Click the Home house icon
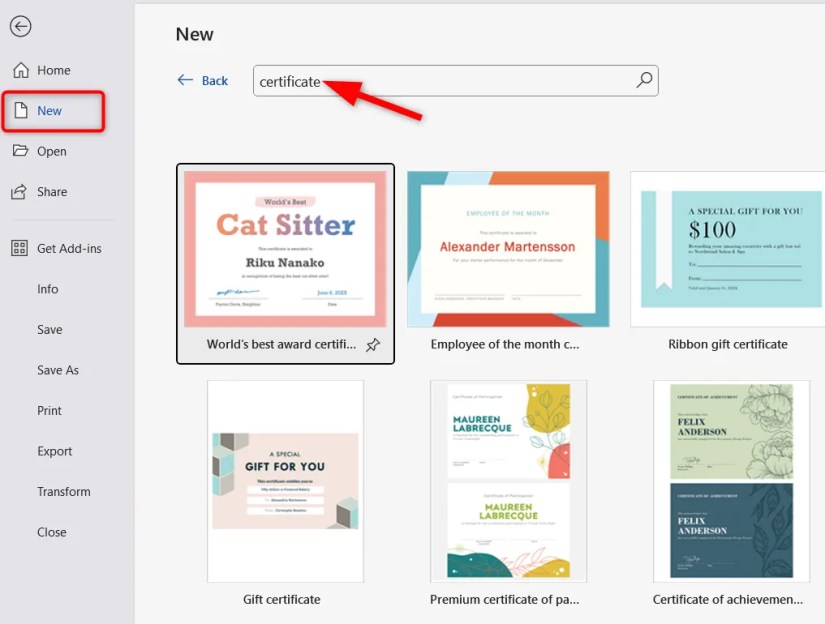This screenshot has height=624, width=825. [x=21, y=70]
